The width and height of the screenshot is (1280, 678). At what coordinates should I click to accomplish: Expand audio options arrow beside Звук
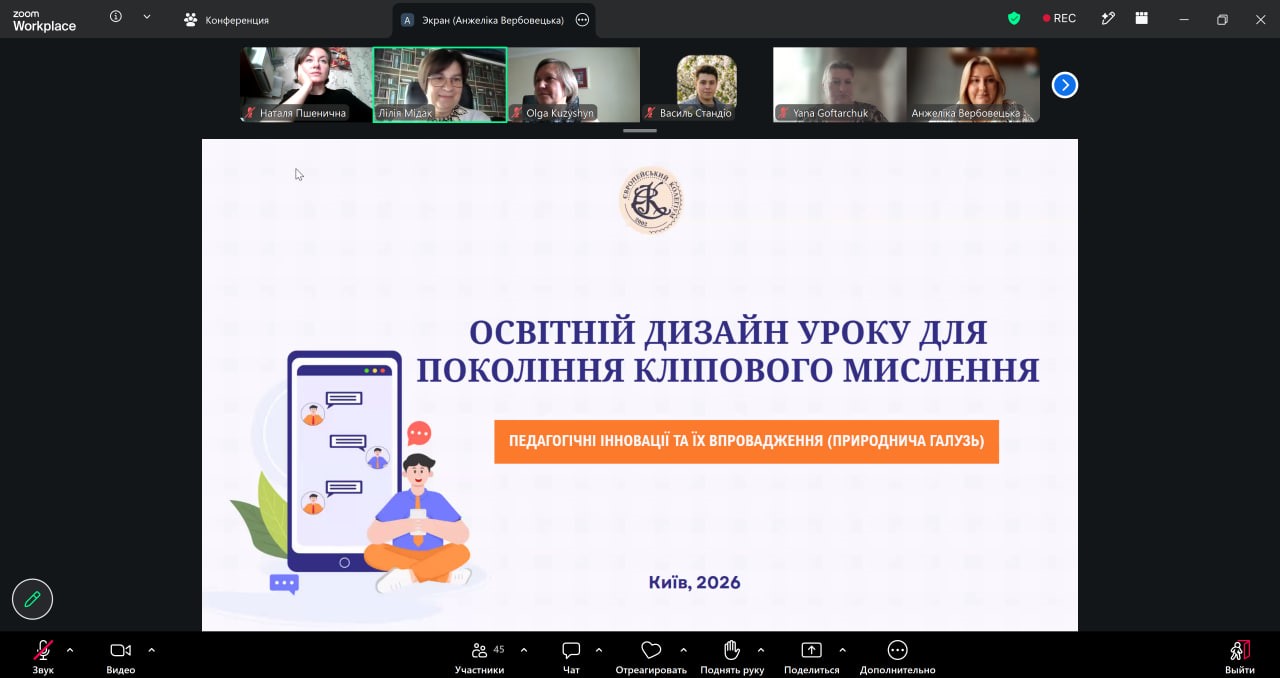pyautogui.click(x=70, y=650)
